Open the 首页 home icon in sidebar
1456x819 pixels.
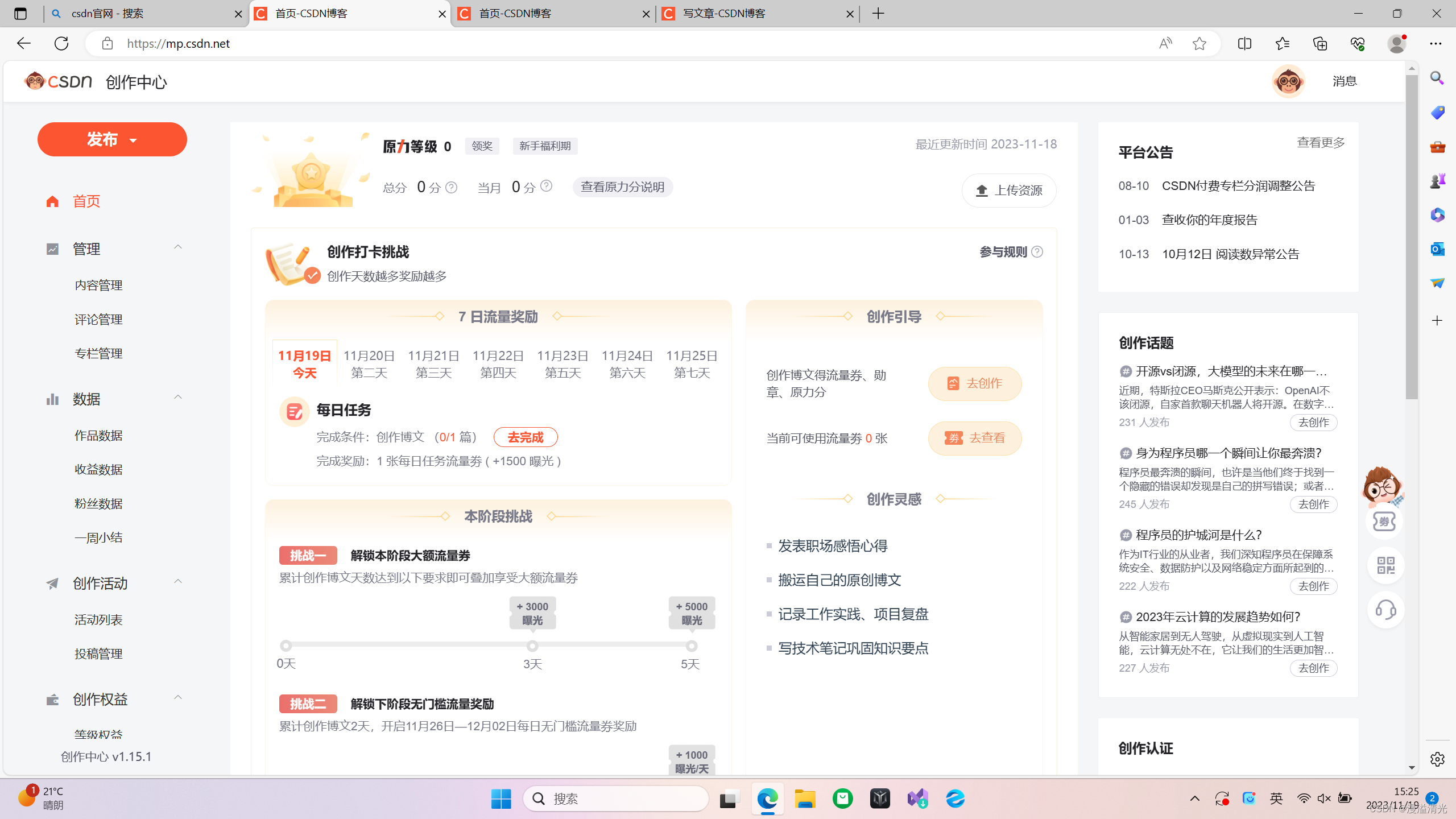(52, 201)
